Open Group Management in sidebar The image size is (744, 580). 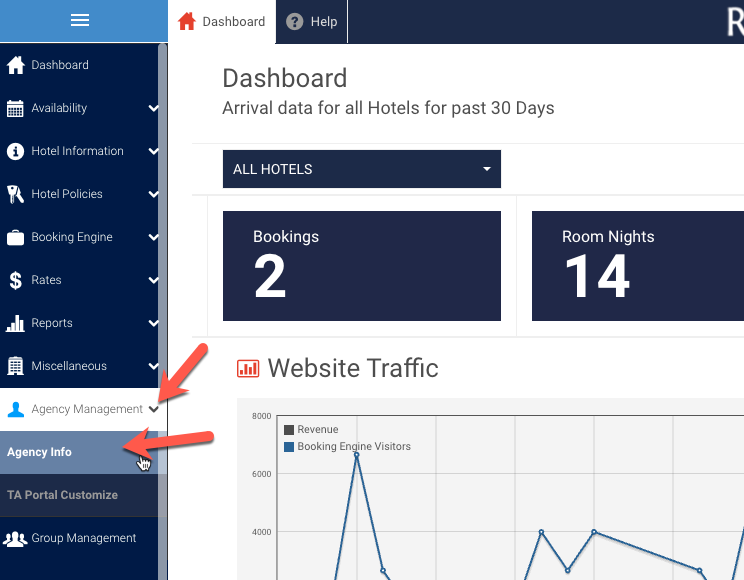pyautogui.click(x=79, y=538)
